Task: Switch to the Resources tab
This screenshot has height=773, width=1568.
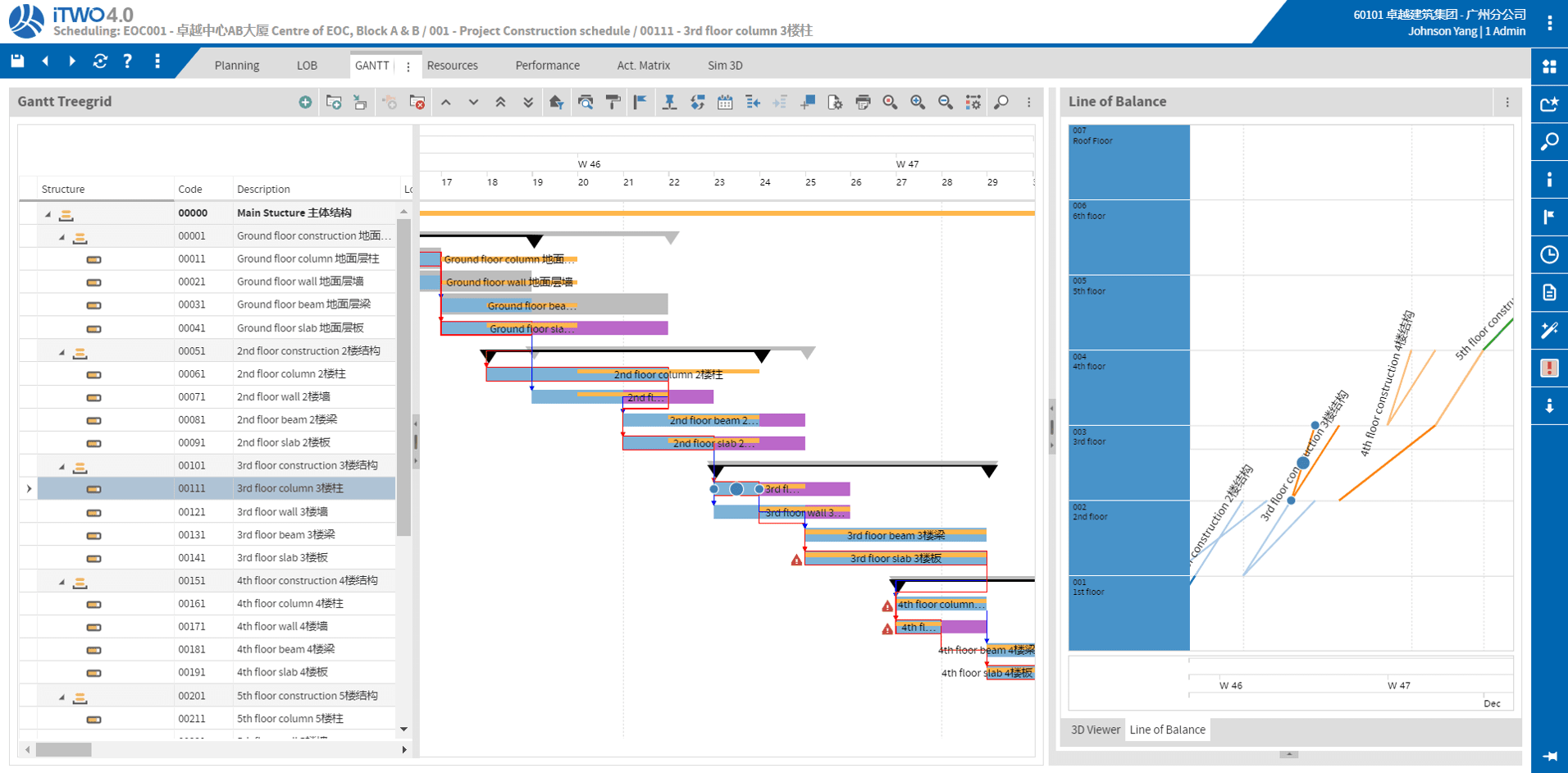Action: click(452, 66)
